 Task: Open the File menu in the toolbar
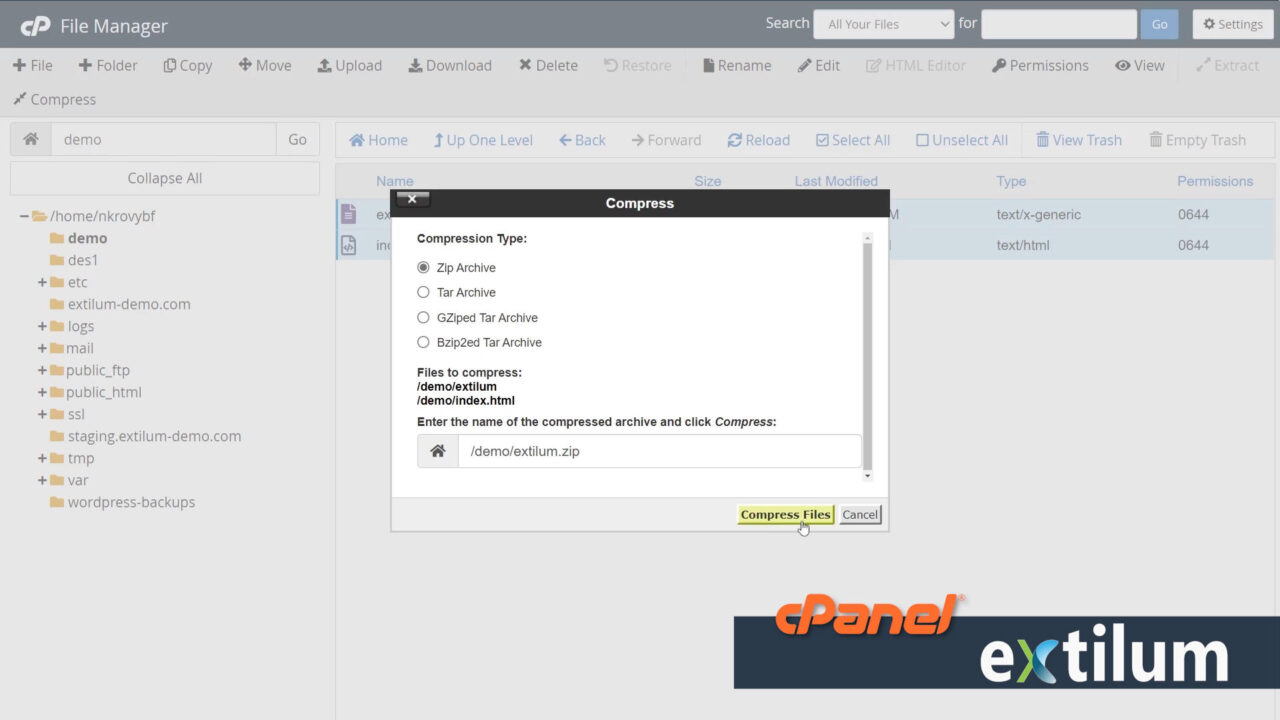[33, 65]
